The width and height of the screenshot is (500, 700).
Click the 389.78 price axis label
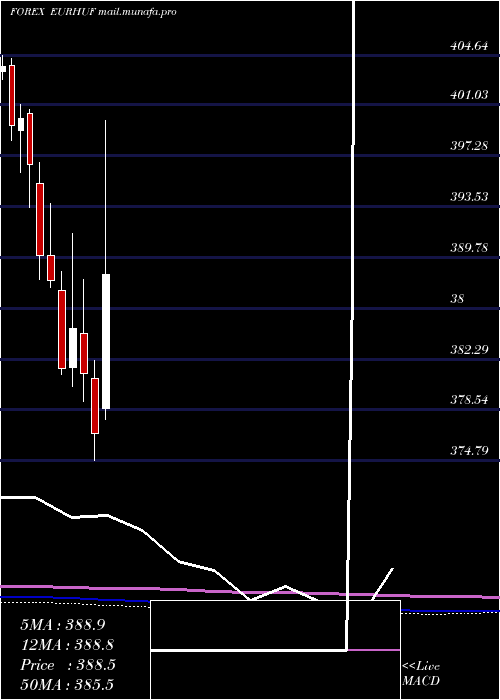[469, 247]
